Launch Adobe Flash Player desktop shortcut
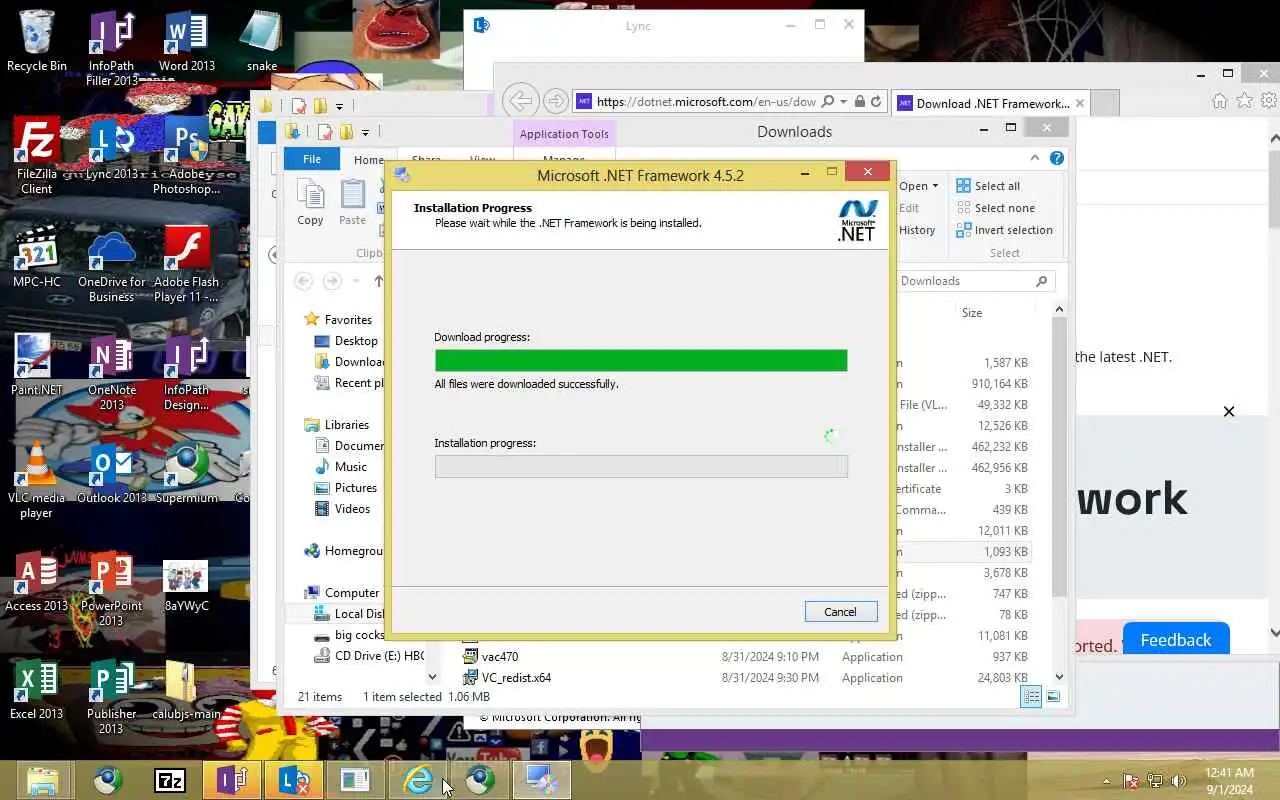This screenshot has height=800, width=1280. pos(187,264)
